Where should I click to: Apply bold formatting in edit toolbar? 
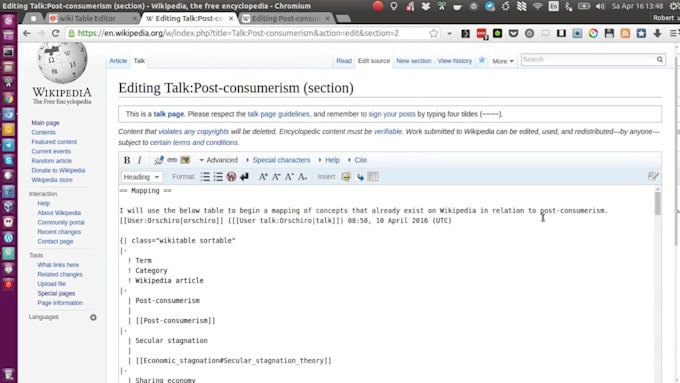[127, 160]
